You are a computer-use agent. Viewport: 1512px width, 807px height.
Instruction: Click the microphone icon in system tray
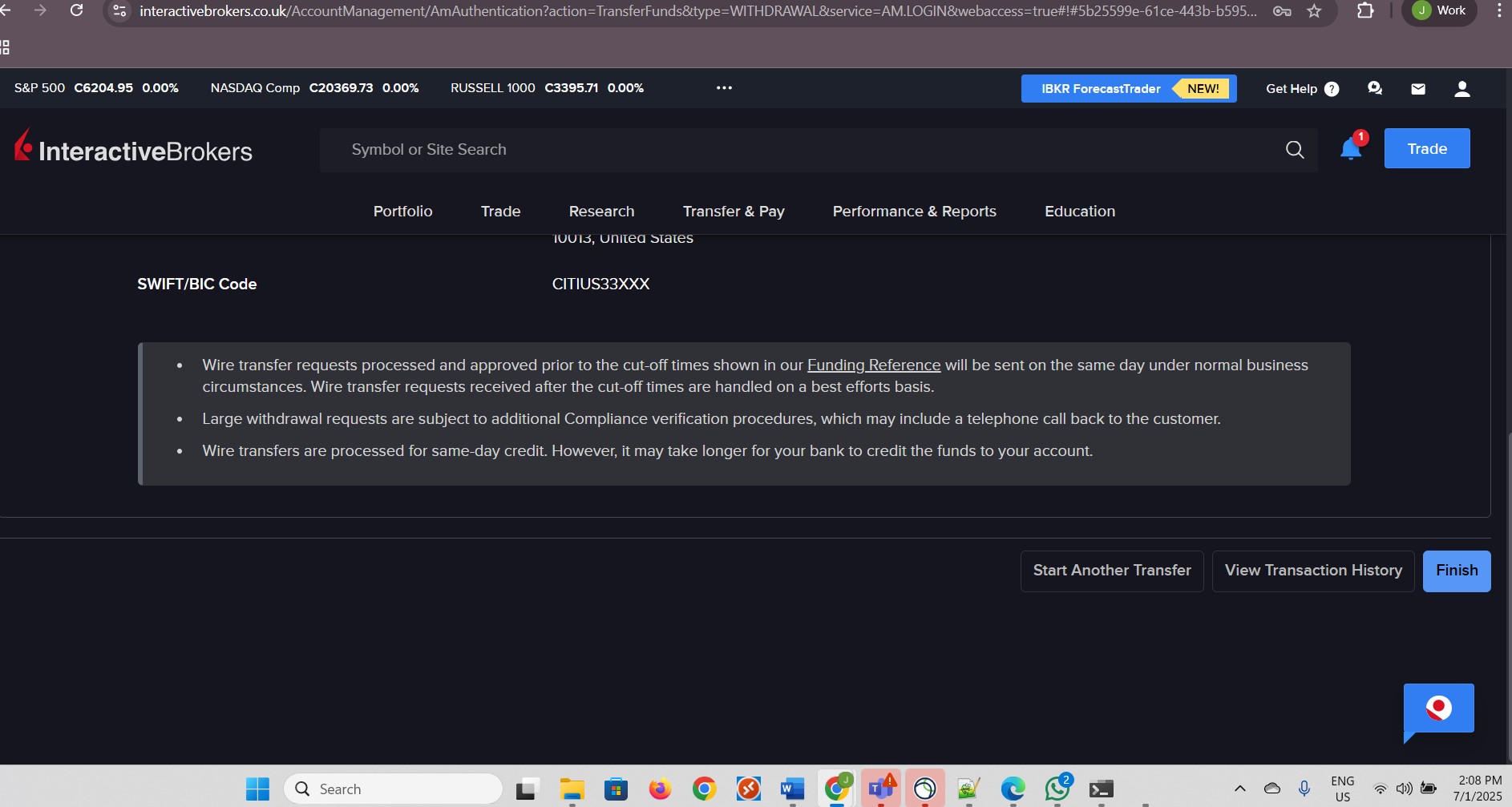[x=1304, y=789]
